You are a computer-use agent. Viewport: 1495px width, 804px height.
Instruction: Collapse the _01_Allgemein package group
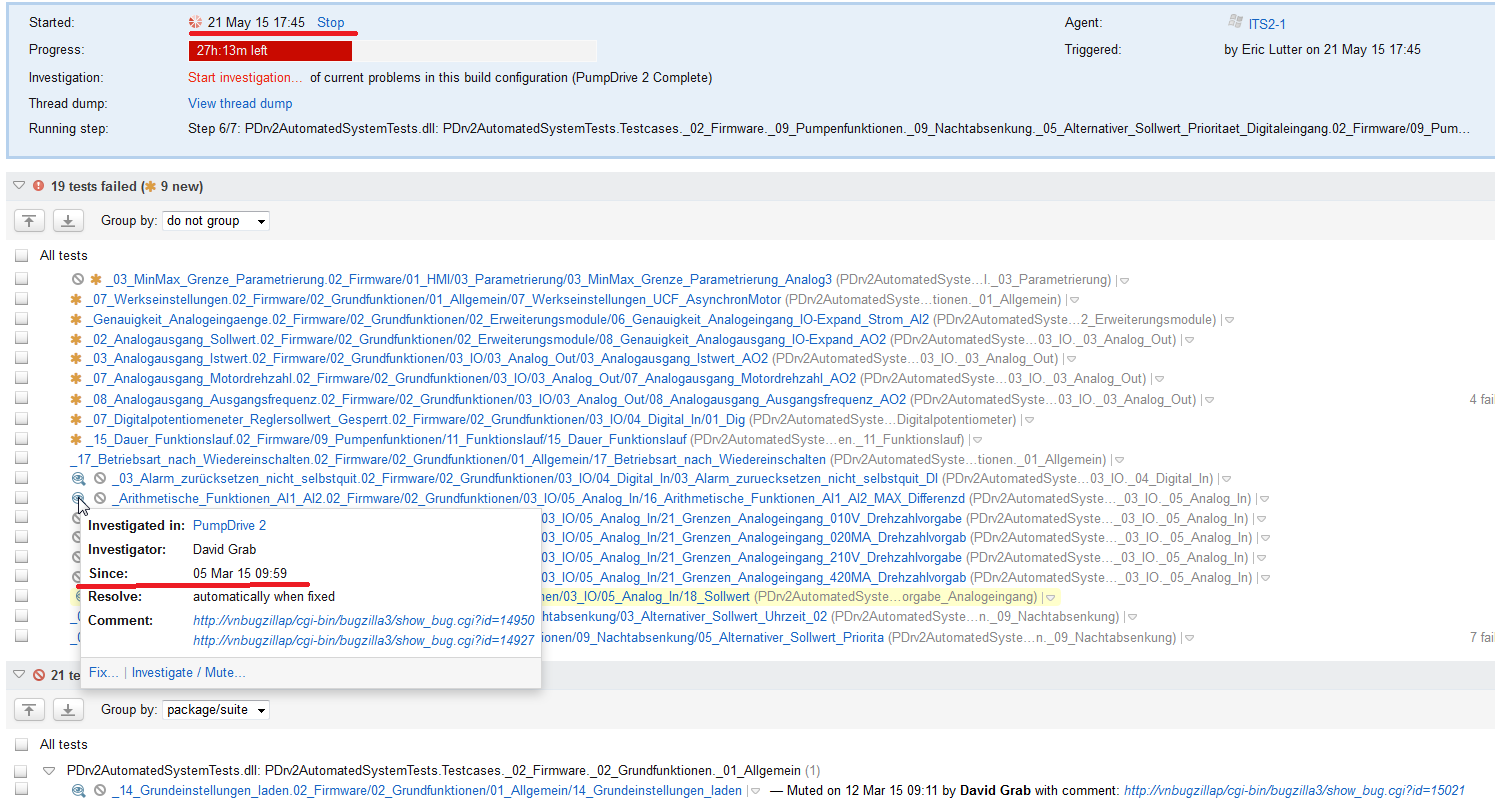(x=49, y=771)
